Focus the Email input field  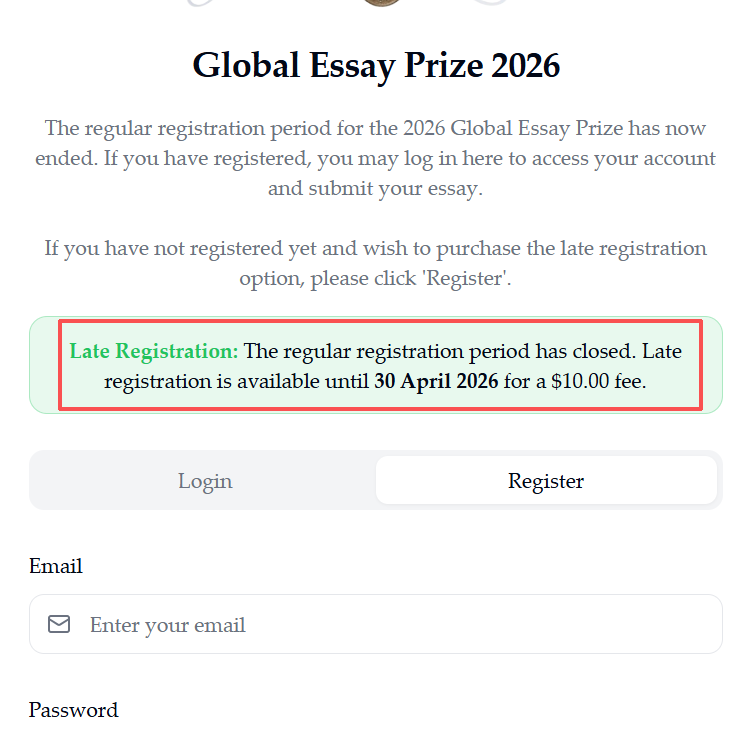point(400,625)
